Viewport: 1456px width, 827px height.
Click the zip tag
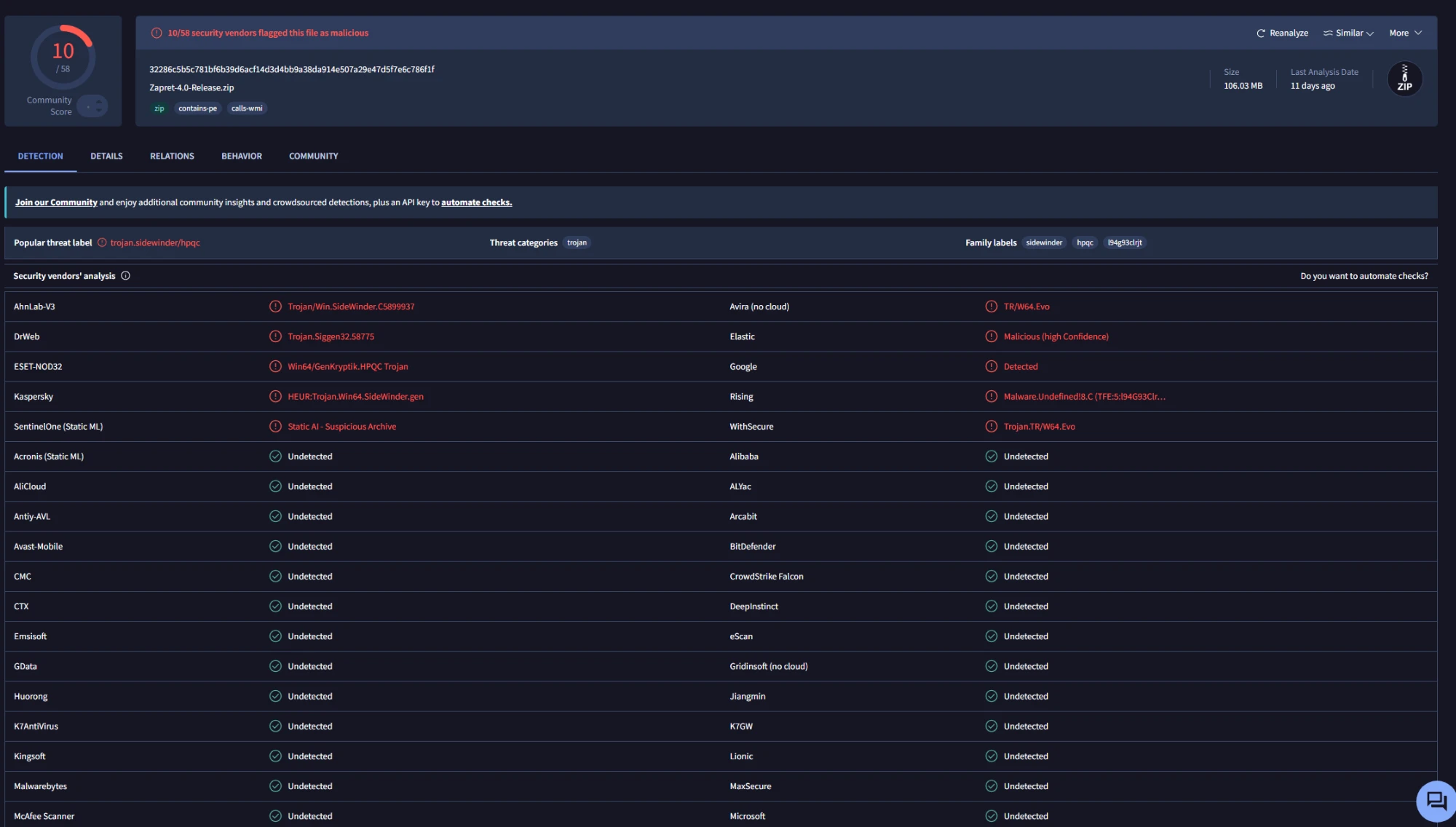coord(159,108)
